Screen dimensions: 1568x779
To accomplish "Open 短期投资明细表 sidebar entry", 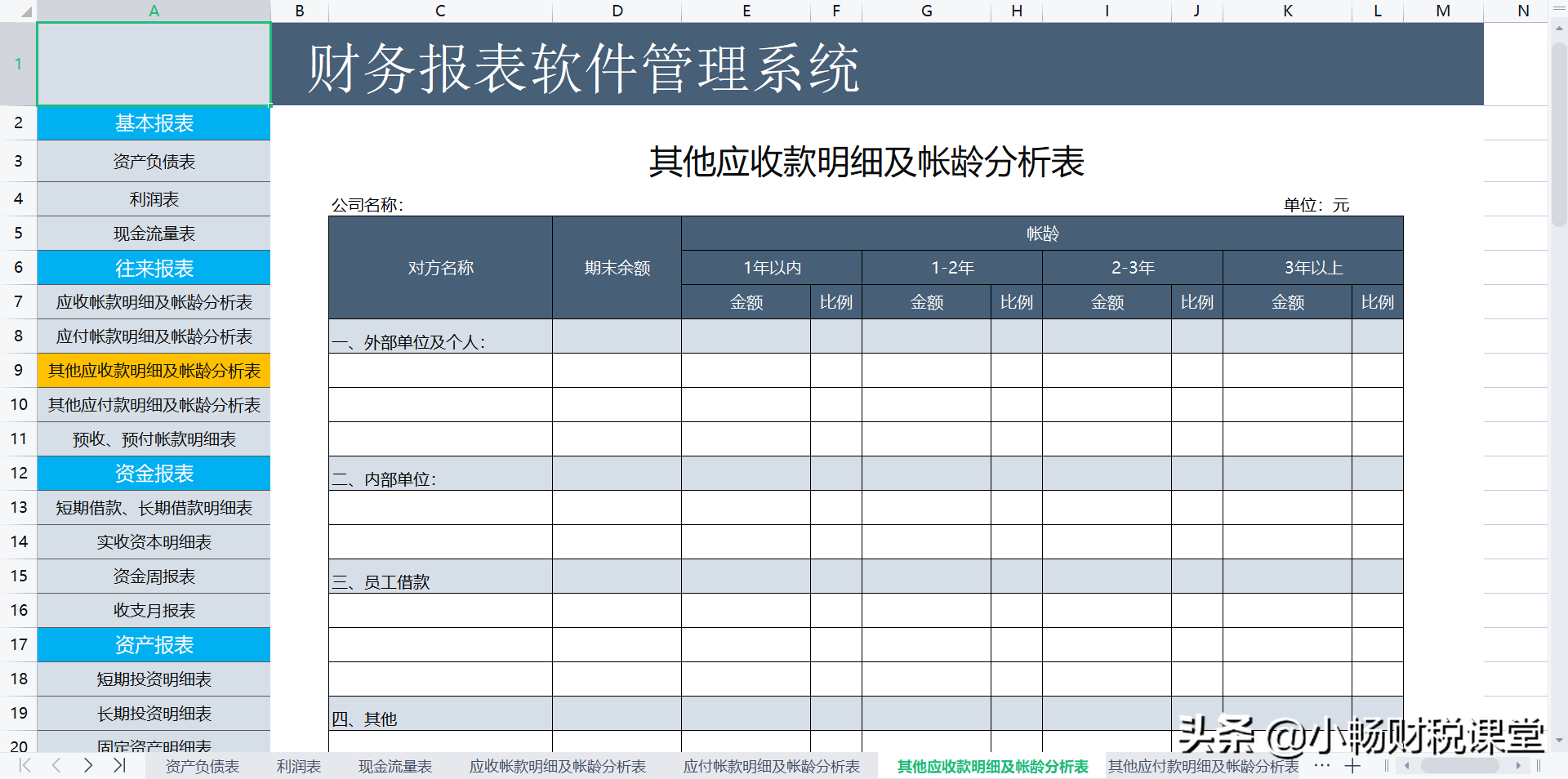I will (x=153, y=679).
